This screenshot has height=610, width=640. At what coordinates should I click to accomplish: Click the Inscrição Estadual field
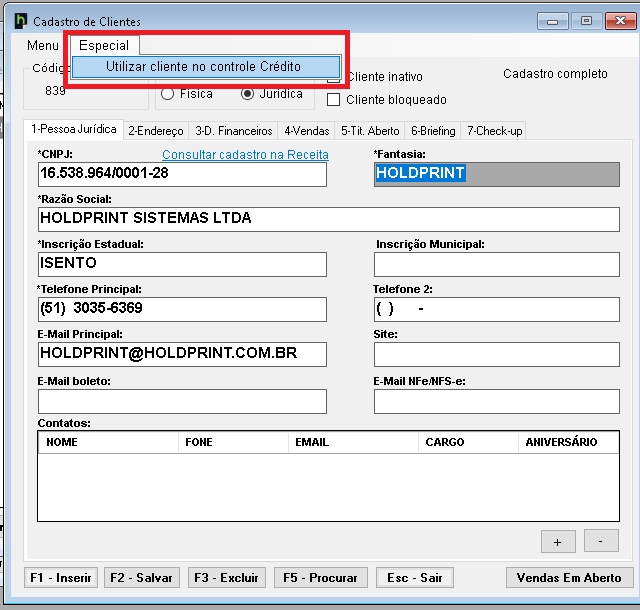[182, 264]
